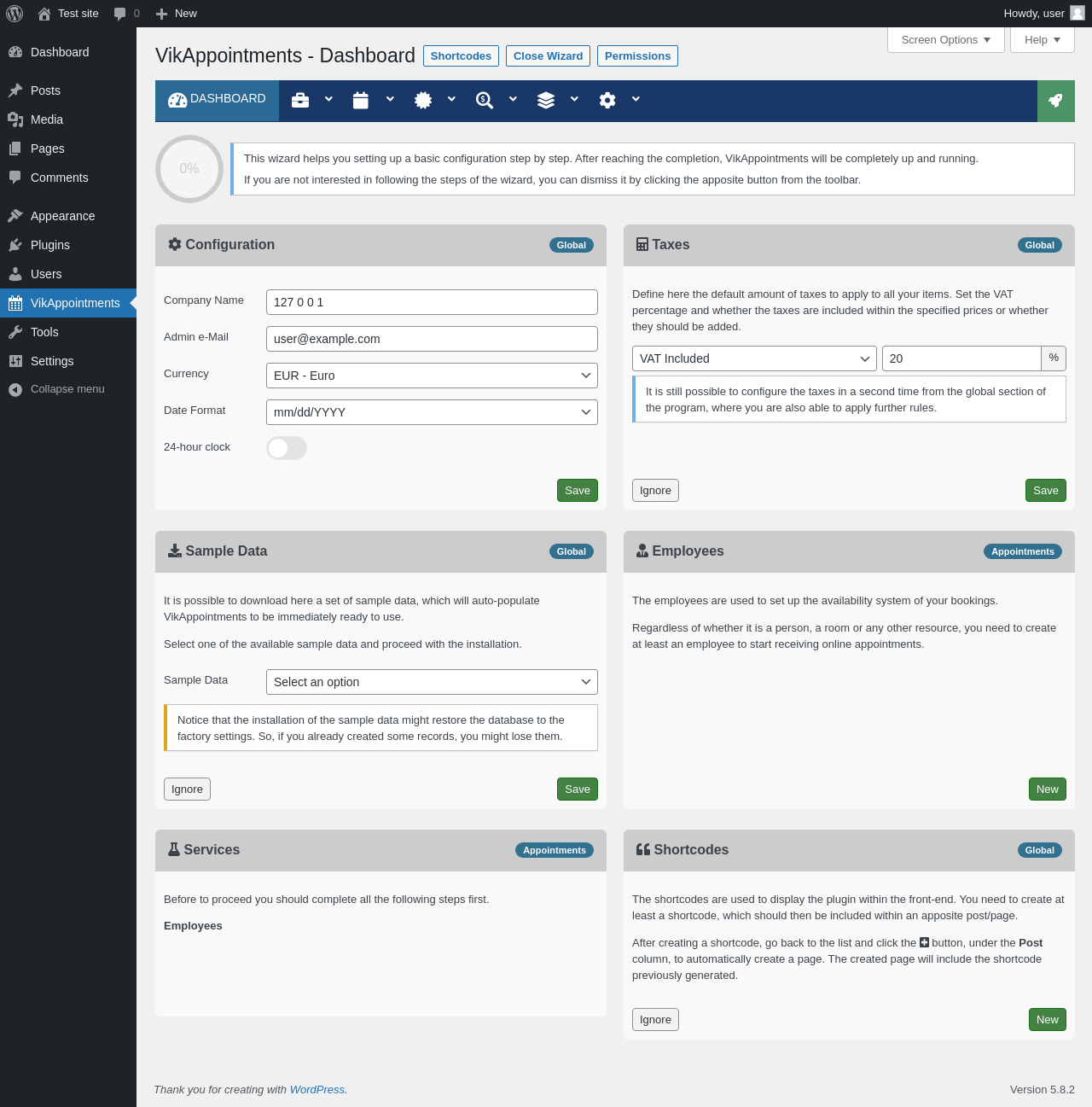Open the stacked layers menu icon

[546, 101]
